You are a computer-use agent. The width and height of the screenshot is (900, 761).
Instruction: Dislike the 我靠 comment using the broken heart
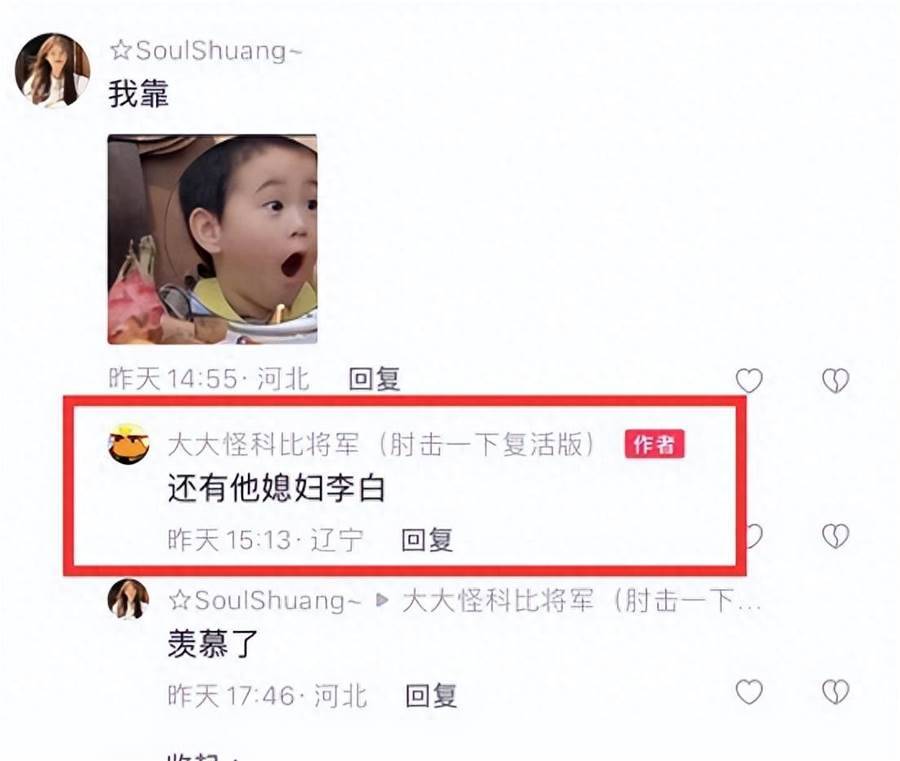(x=836, y=380)
